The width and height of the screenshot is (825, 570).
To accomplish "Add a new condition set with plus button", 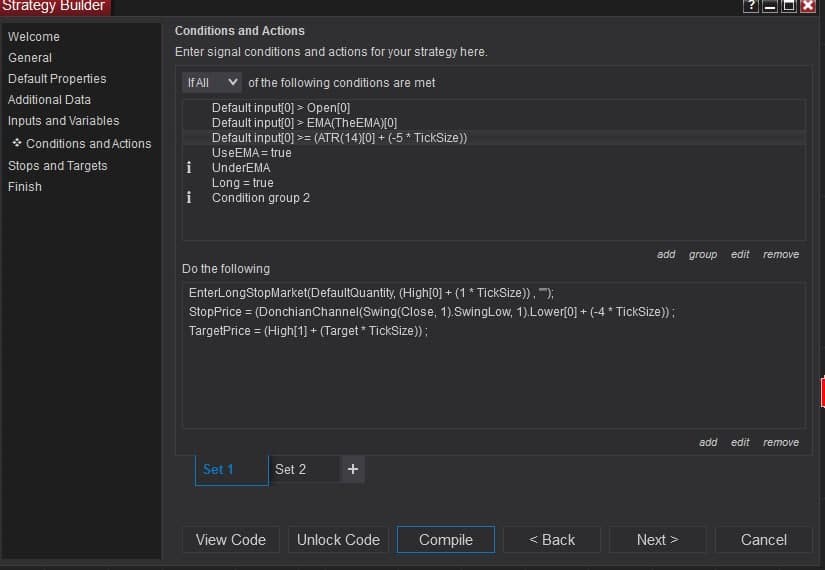I will click(352, 469).
